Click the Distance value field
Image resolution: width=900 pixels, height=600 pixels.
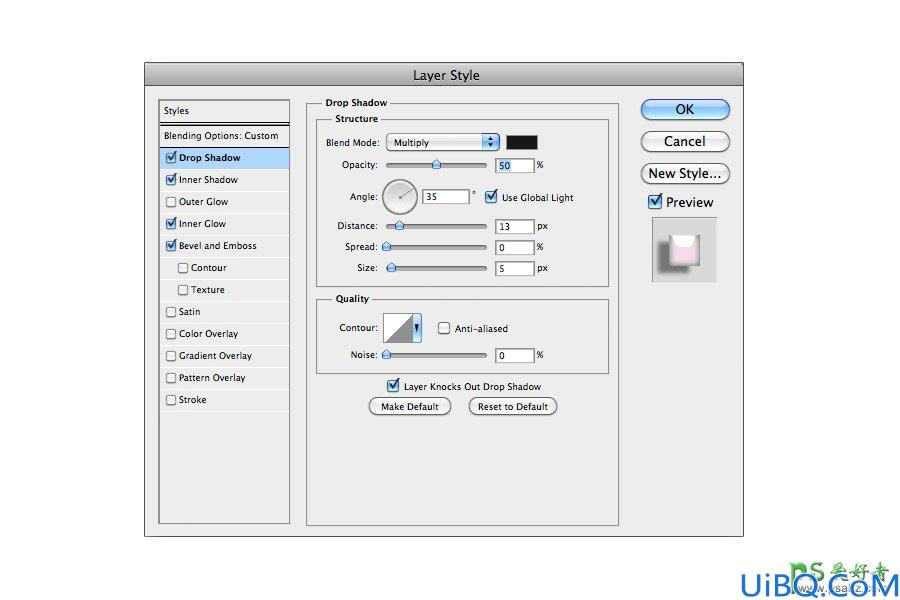514,226
